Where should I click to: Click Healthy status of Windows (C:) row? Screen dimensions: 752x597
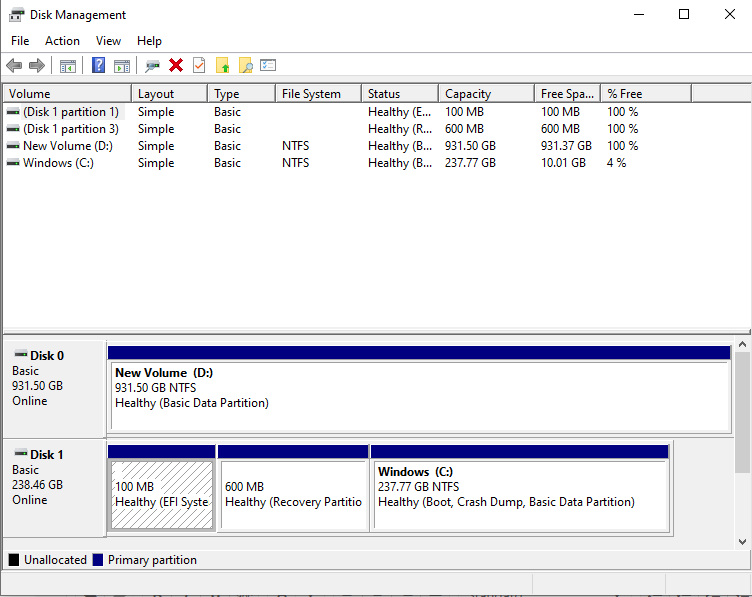(x=400, y=163)
